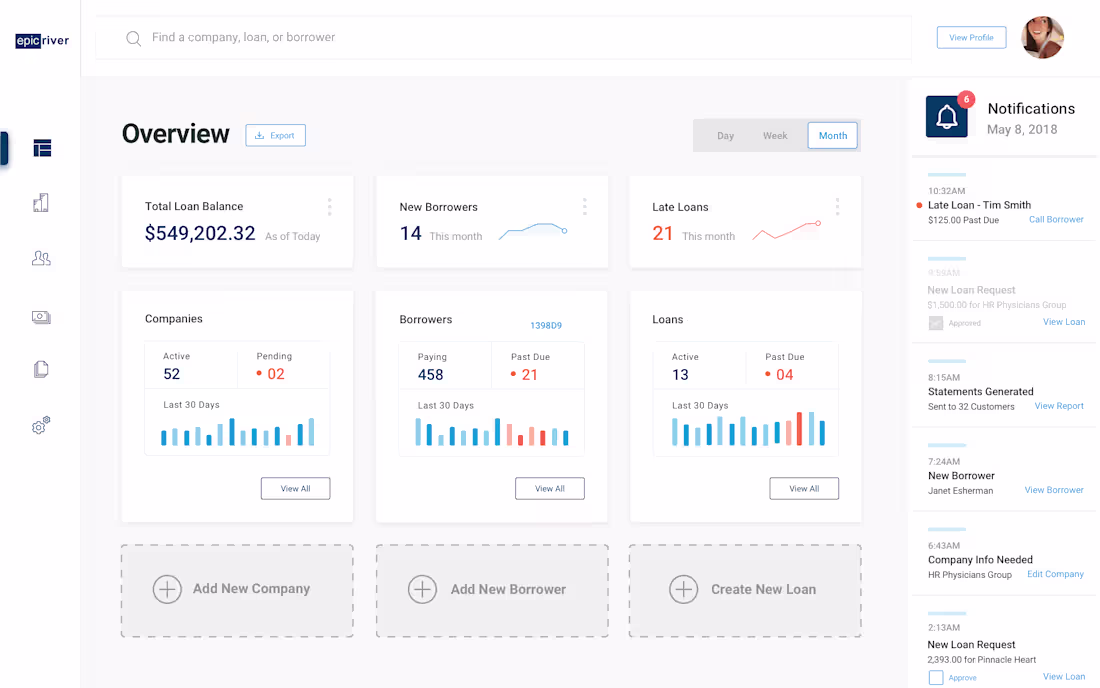Open the dashboard overview sidebar icon

point(42,148)
